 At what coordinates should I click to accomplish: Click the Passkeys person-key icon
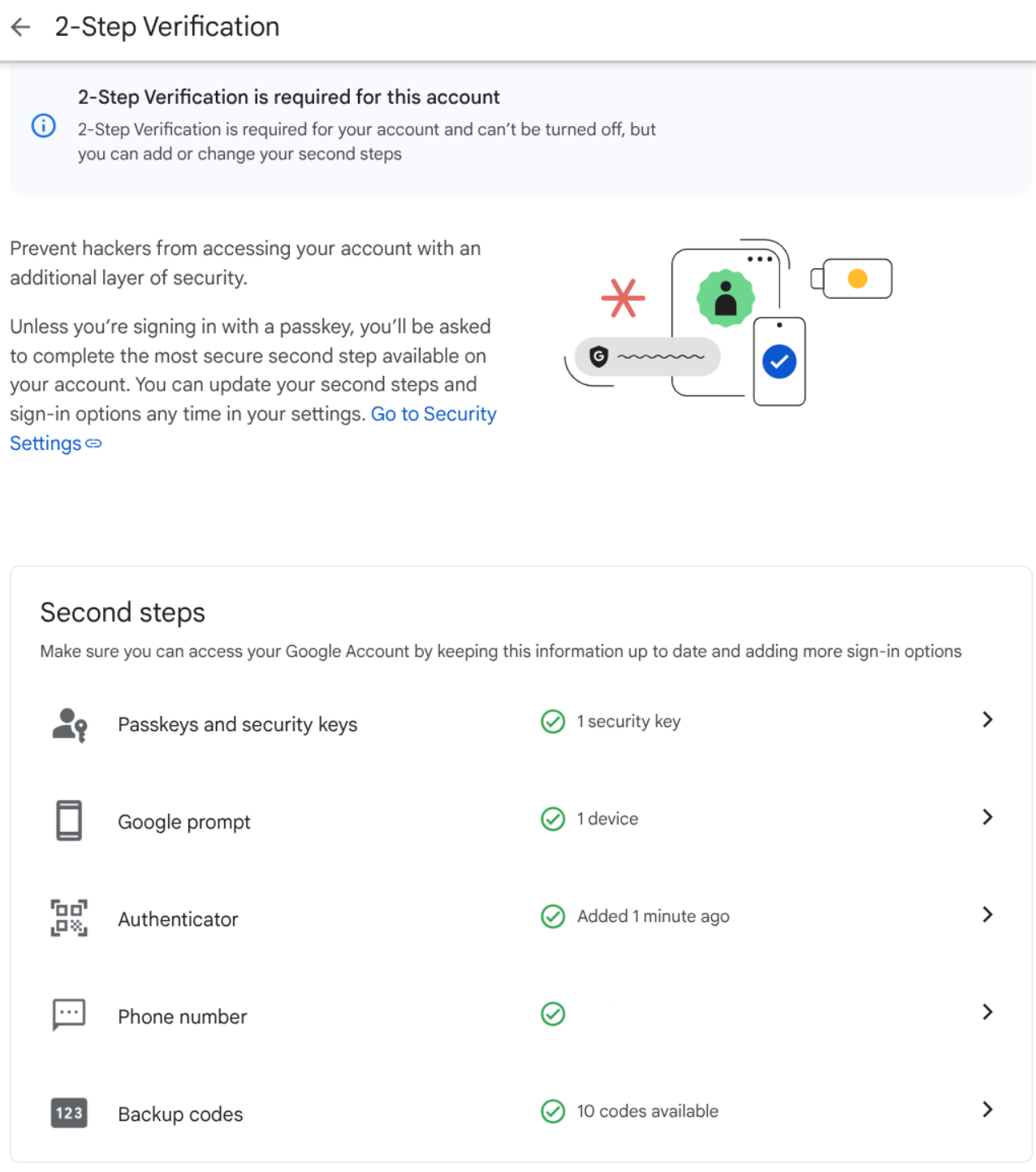pos(69,724)
